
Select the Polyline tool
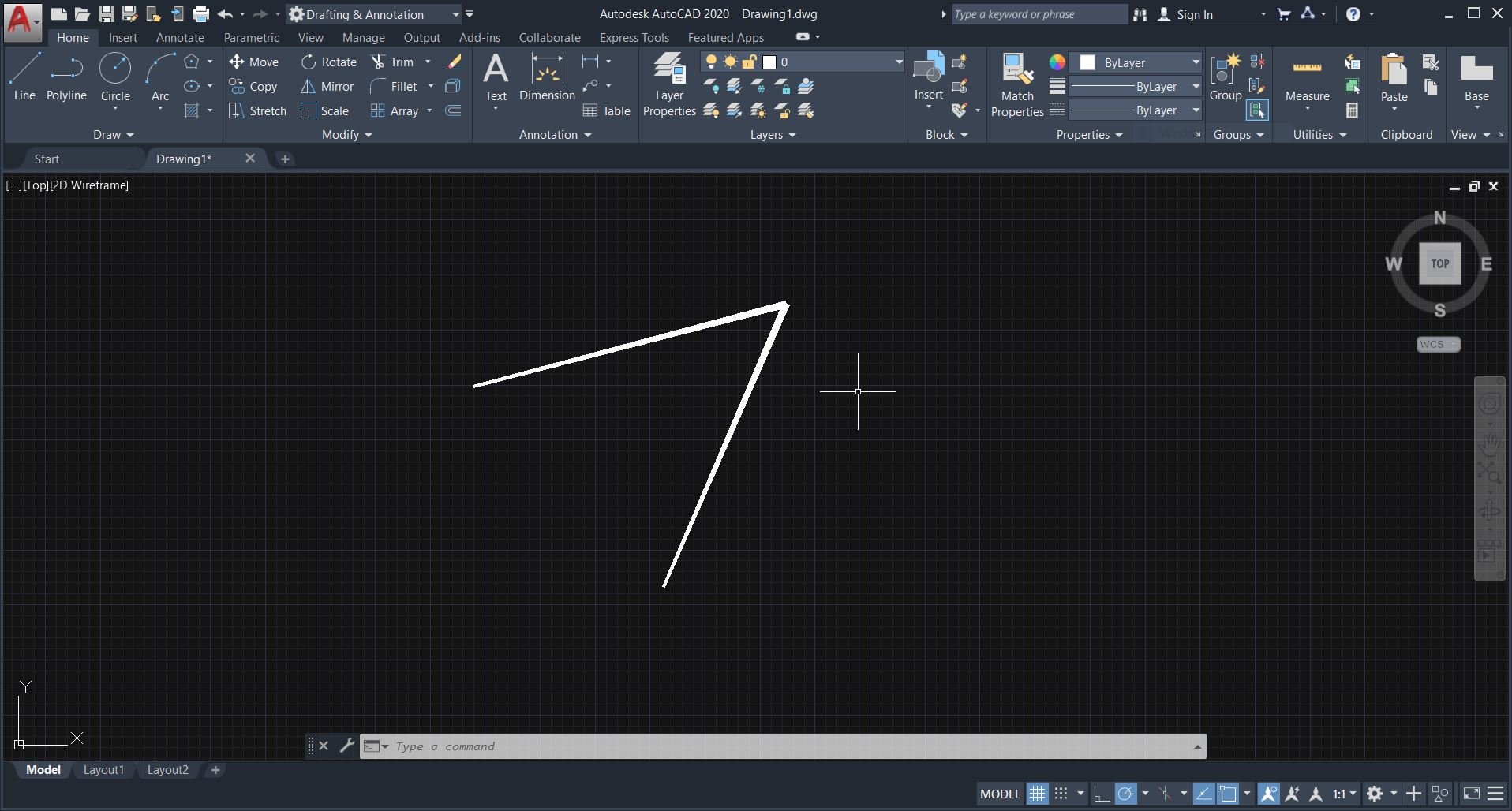point(65,75)
